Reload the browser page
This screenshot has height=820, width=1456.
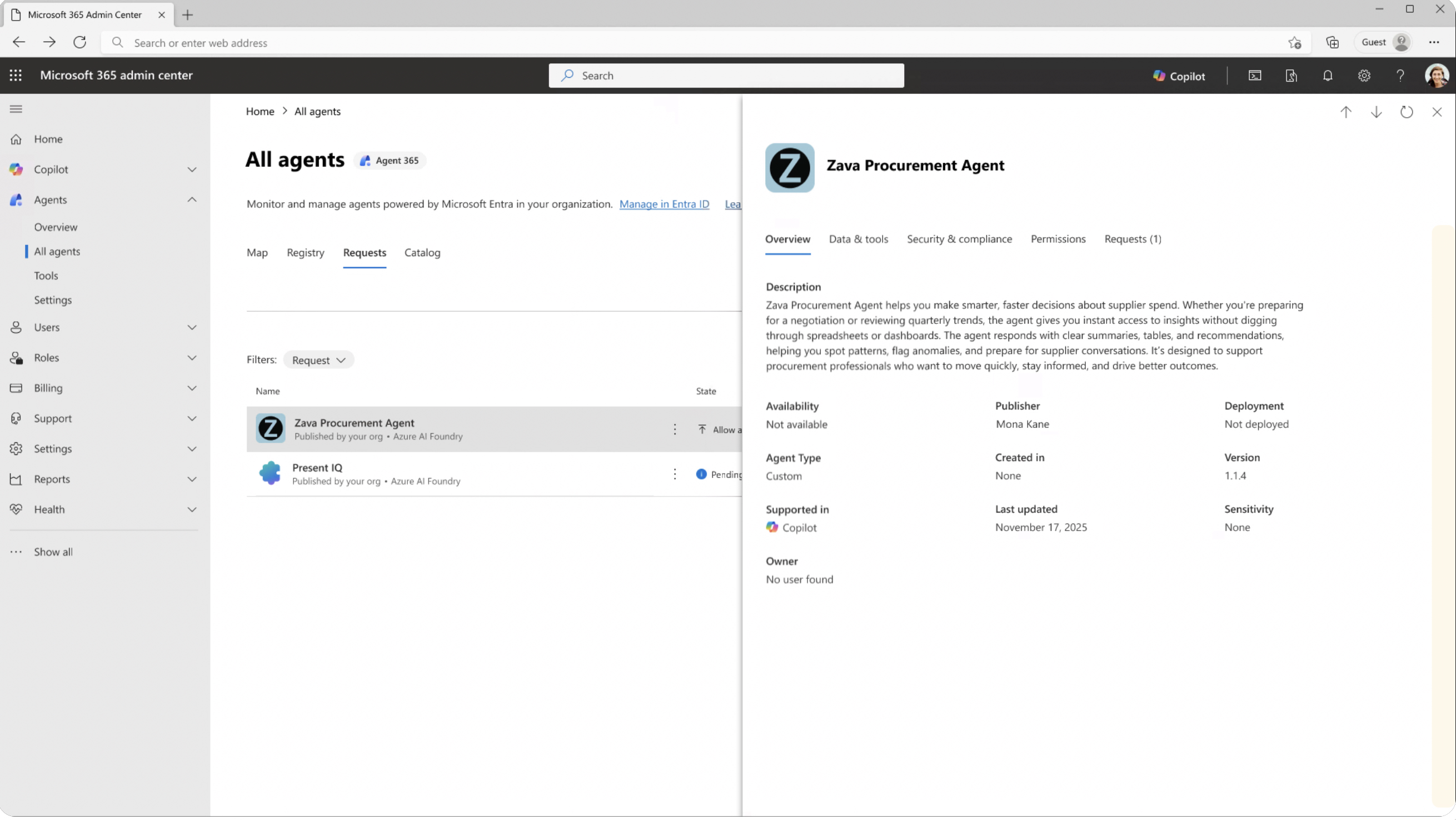click(x=79, y=42)
